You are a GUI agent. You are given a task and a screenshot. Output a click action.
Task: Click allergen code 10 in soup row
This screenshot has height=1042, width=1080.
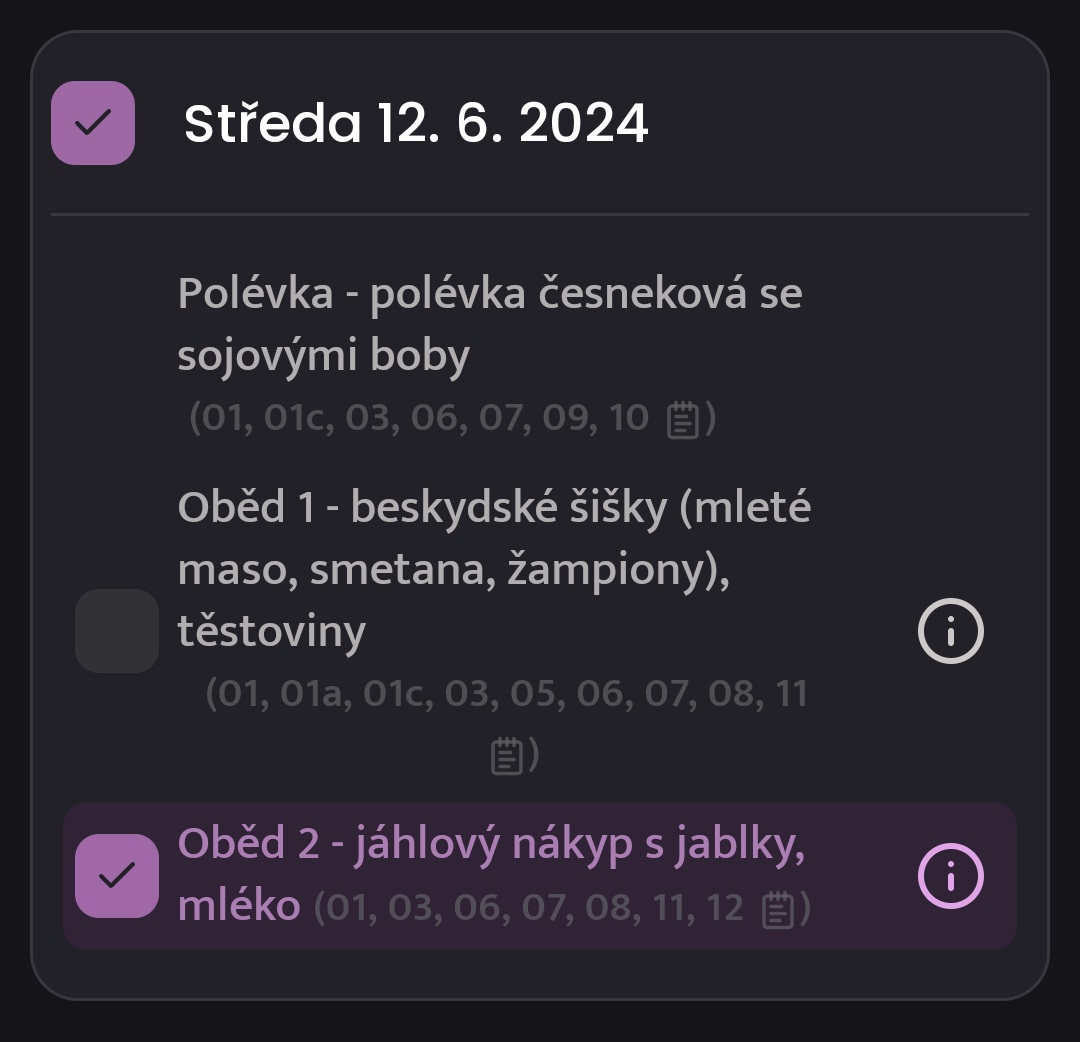point(629,417)
